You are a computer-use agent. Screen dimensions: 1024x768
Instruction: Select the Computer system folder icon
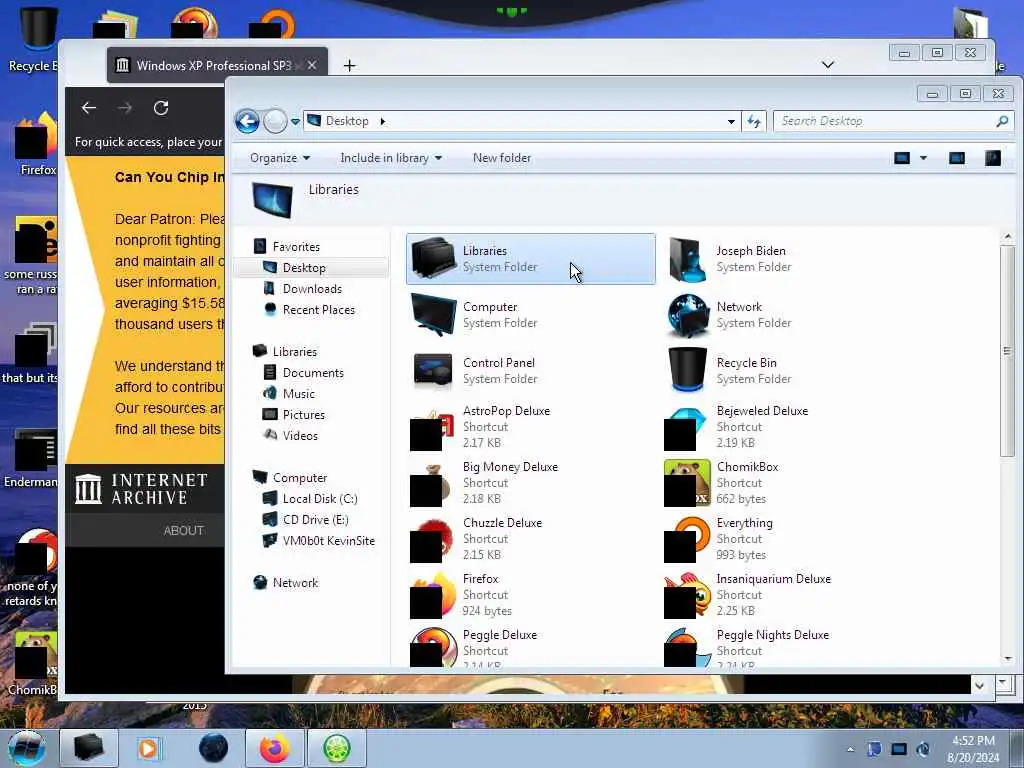[x=434, y=315]
